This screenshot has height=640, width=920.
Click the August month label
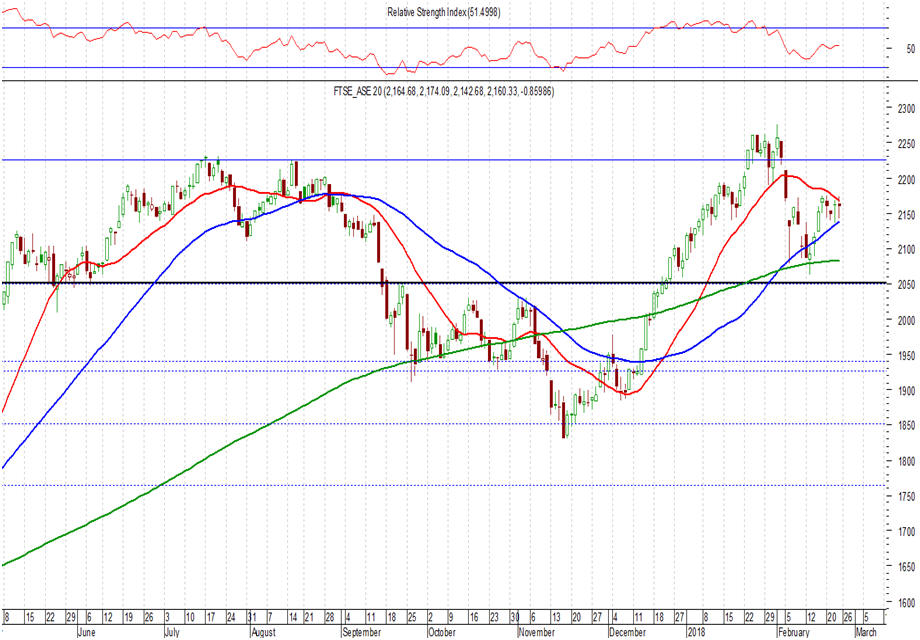coord(263,632)
